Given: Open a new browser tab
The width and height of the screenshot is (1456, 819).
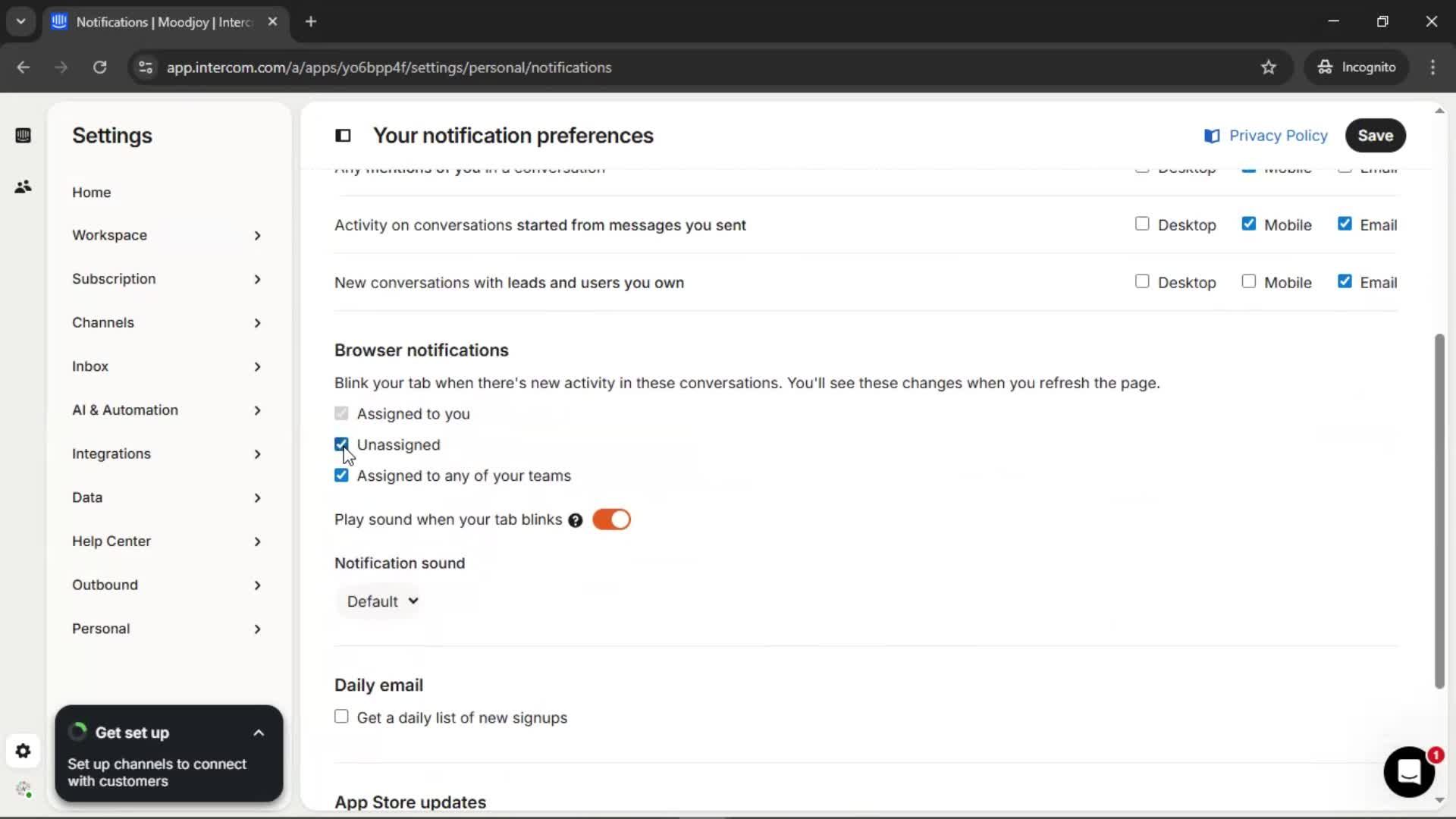Looking at the screenshot, I should pos(311,22).
